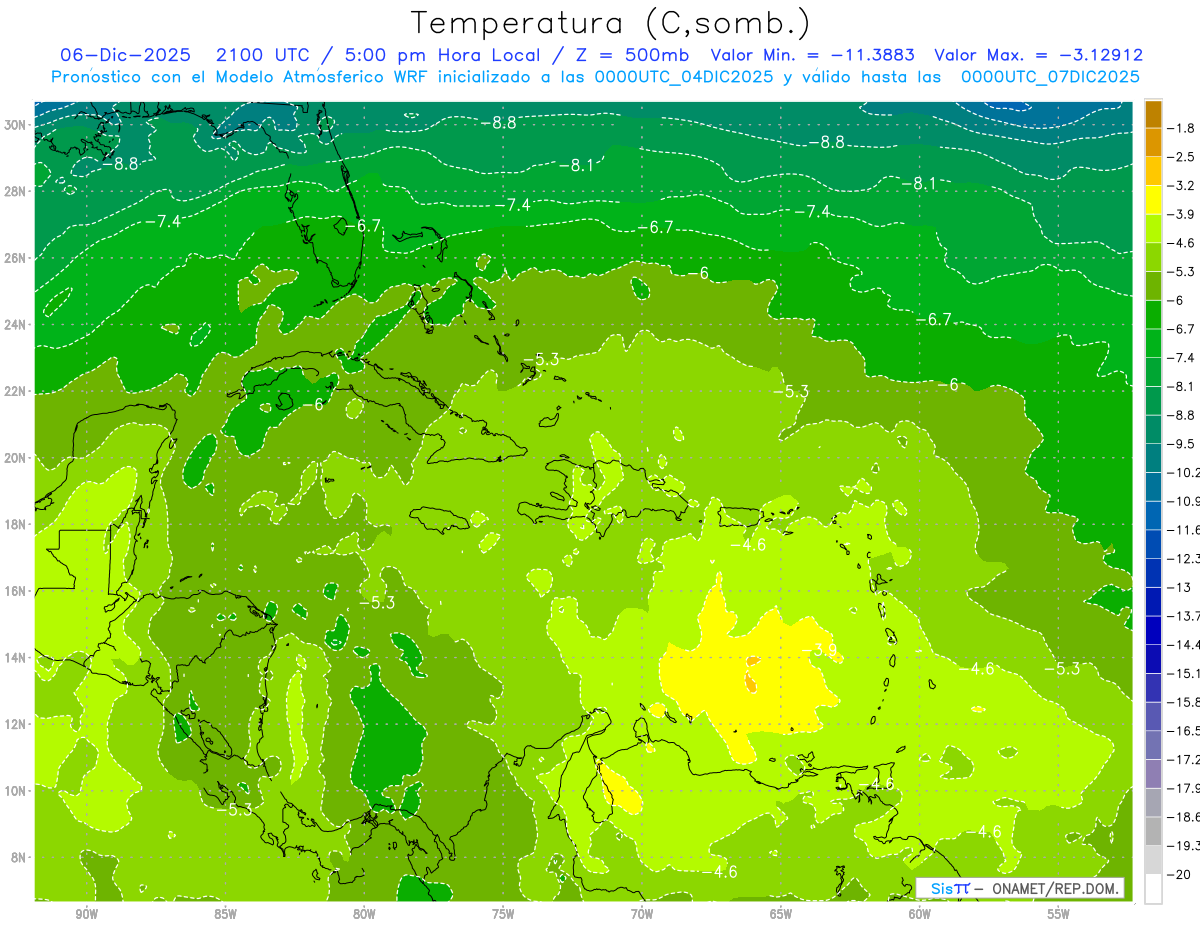Click the '-1.8' value on the color scale

pos(1182,128)
